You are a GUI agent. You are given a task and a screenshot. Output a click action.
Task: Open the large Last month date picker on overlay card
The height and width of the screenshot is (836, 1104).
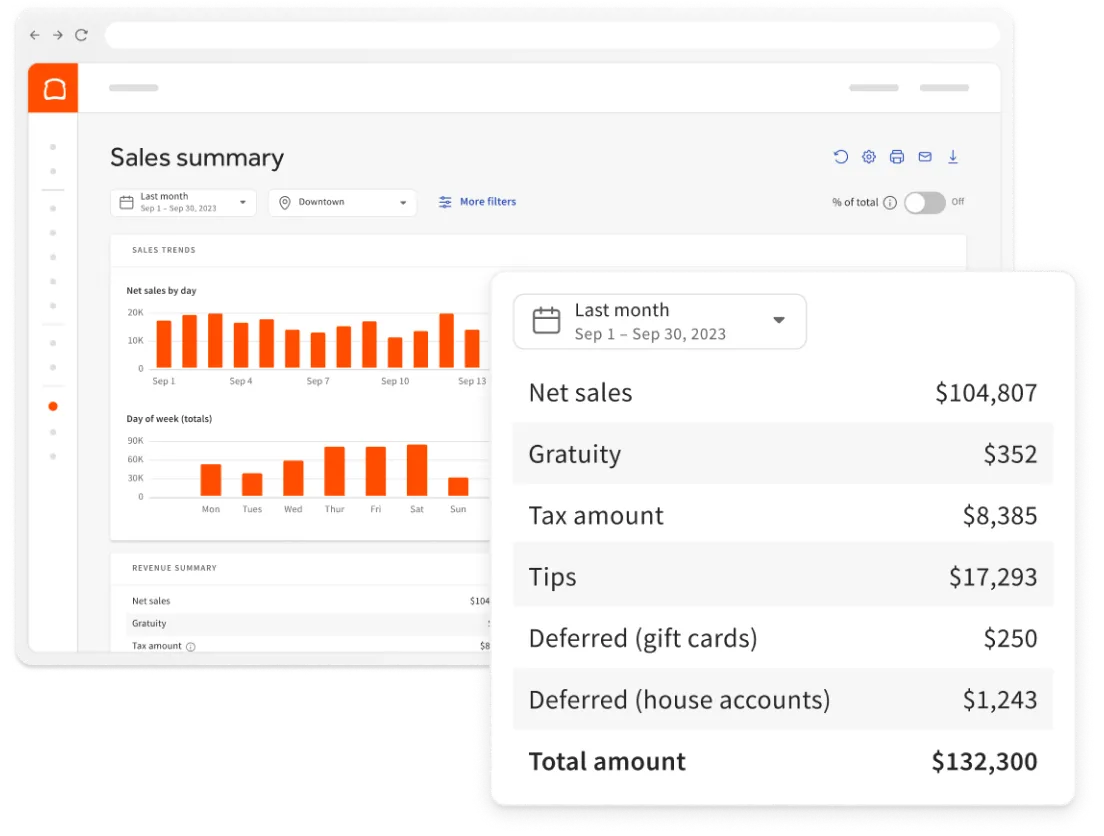pos(659,322)
